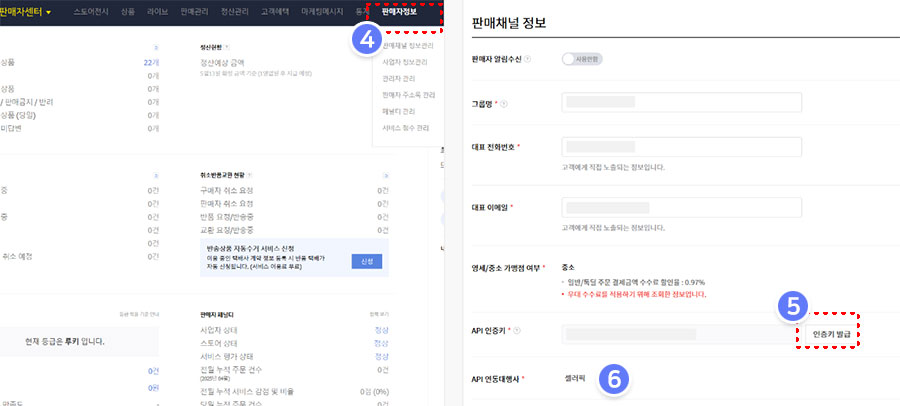Click the 대표 이메일 input field
The height and width of the screenshot is (406, 900).
coord(681,207)
